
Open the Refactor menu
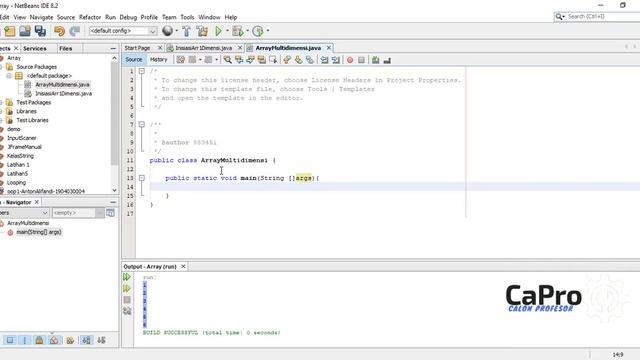(90, 17)
